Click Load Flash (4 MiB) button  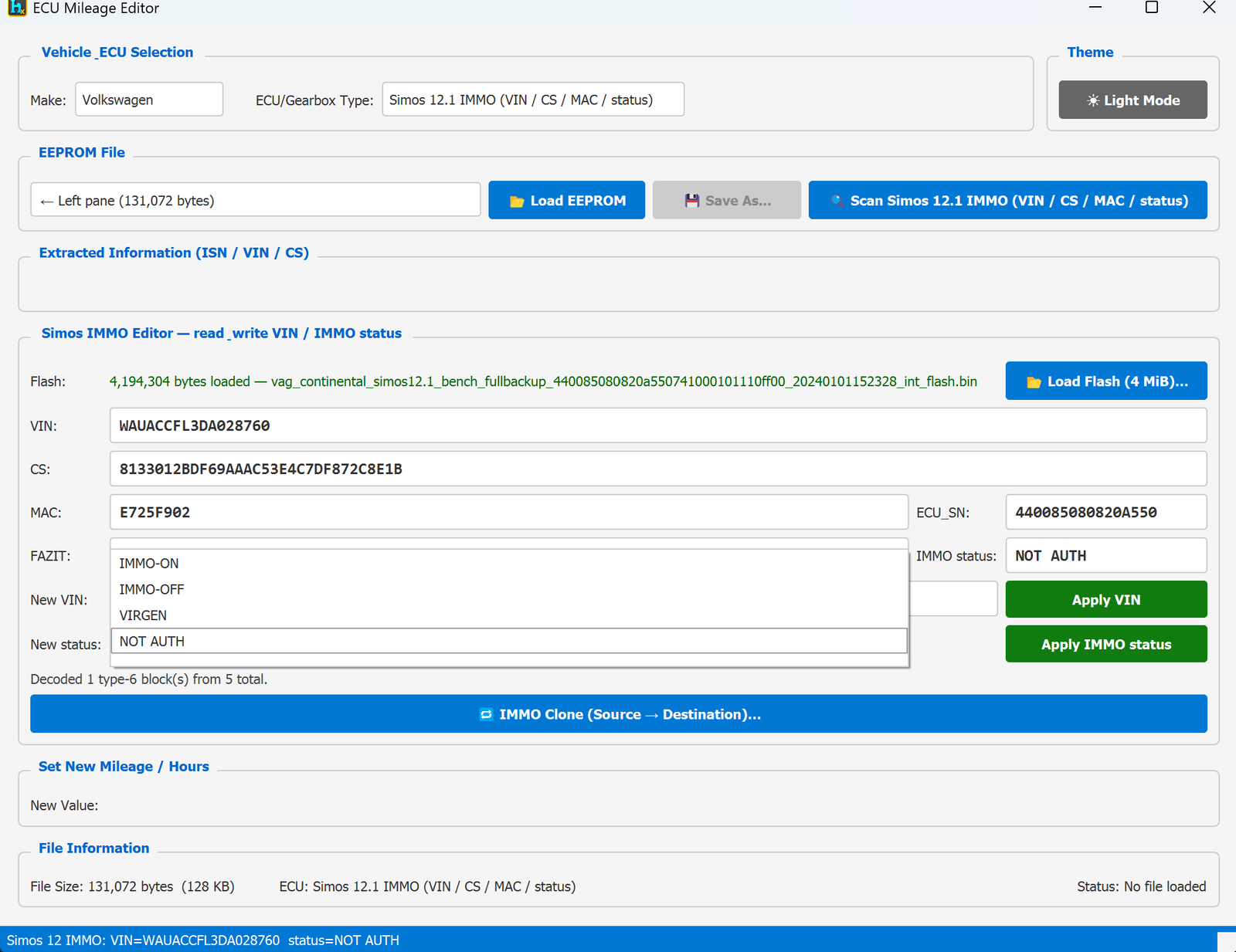pos(1106,381)
